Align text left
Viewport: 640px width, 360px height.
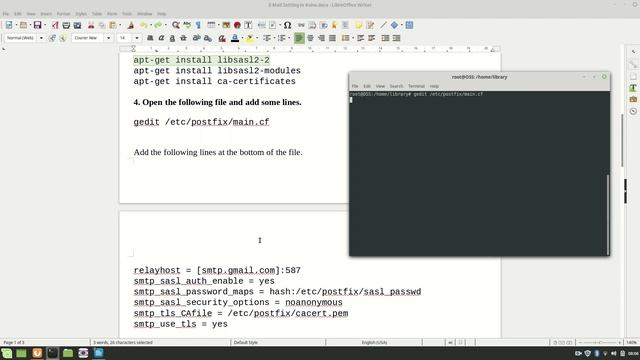299,38
